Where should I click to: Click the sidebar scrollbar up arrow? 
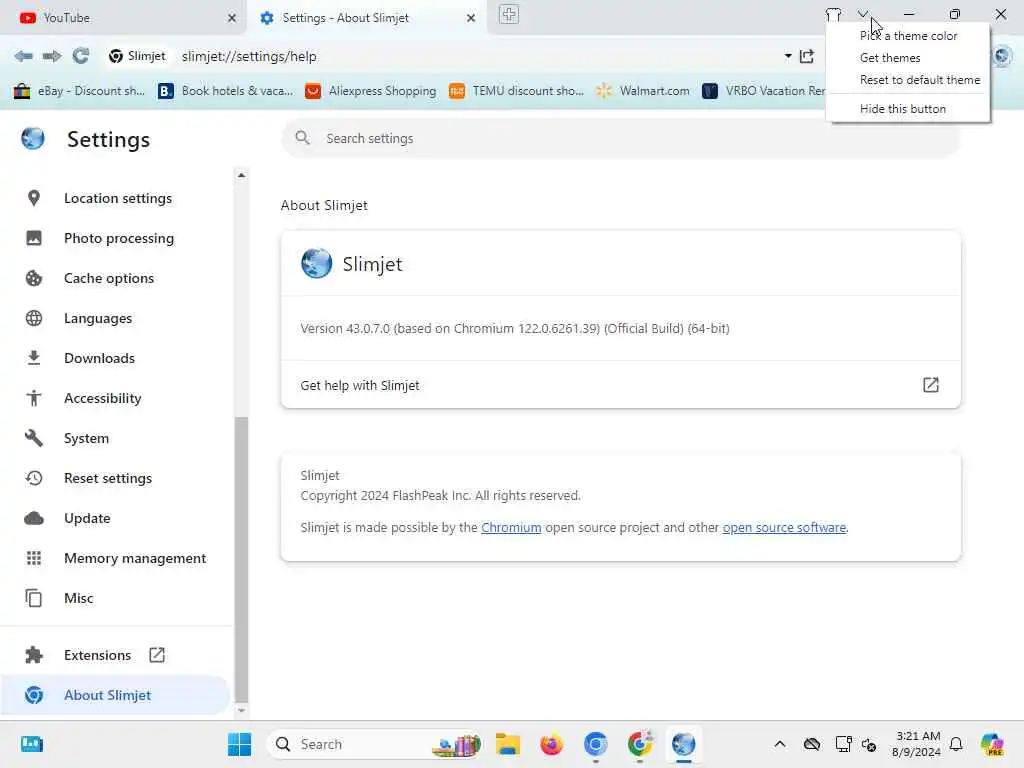coord(241,175)
